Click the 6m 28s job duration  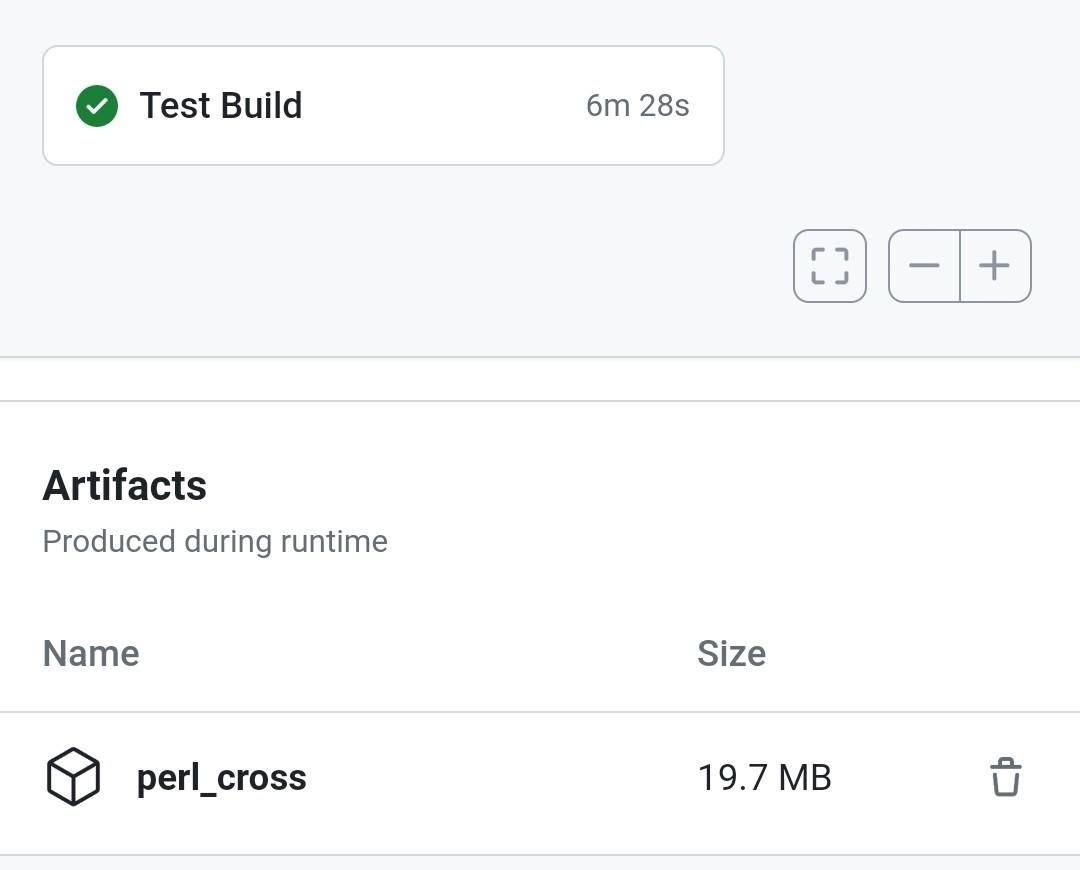click(637, 105)
